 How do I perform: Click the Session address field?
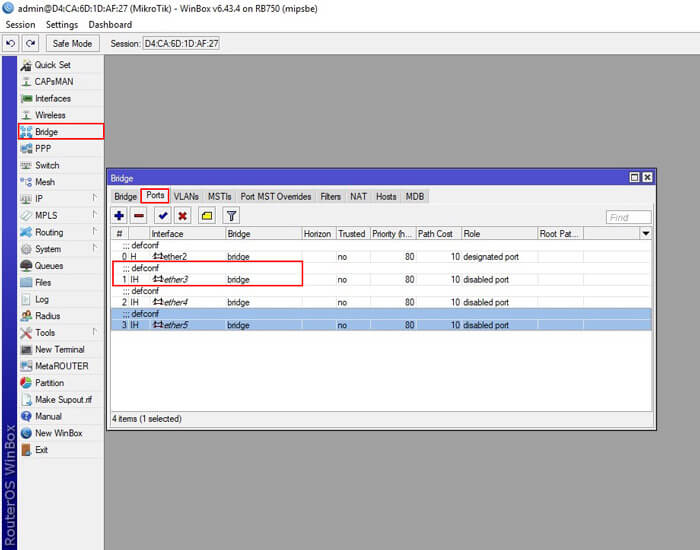[181, 43]
